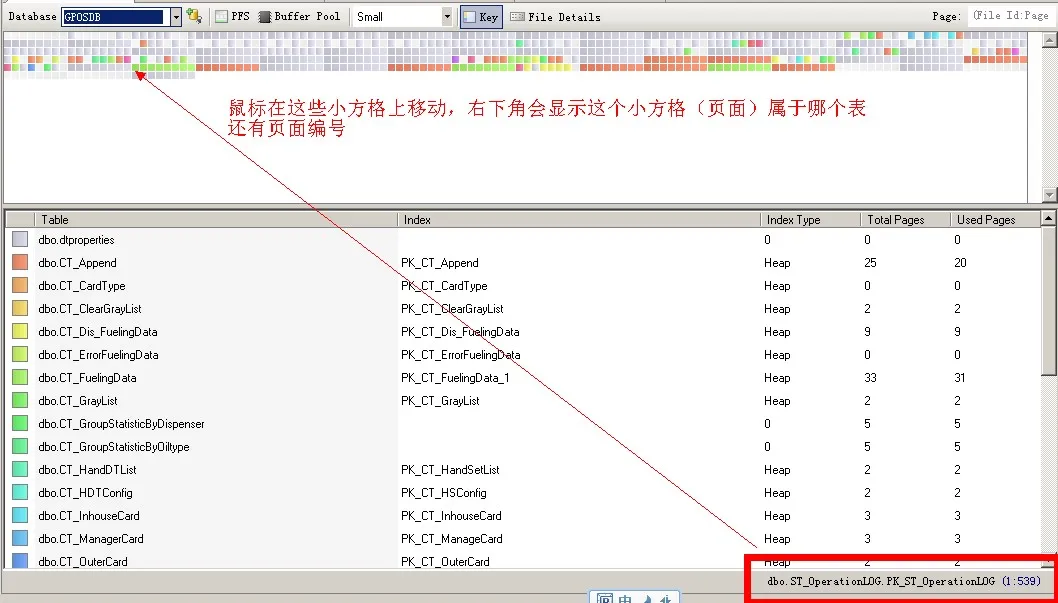Toggle the Key panel button
The image size is (1058, 603).
point(482,18)
